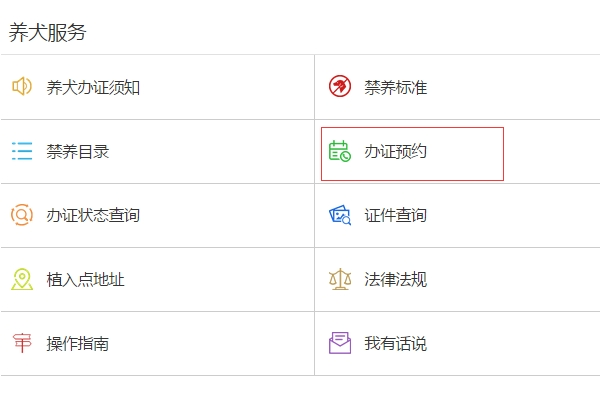Open the 操作指南 user guide
The width and height of the screenshot is (600, 400).
click(78, 343)
